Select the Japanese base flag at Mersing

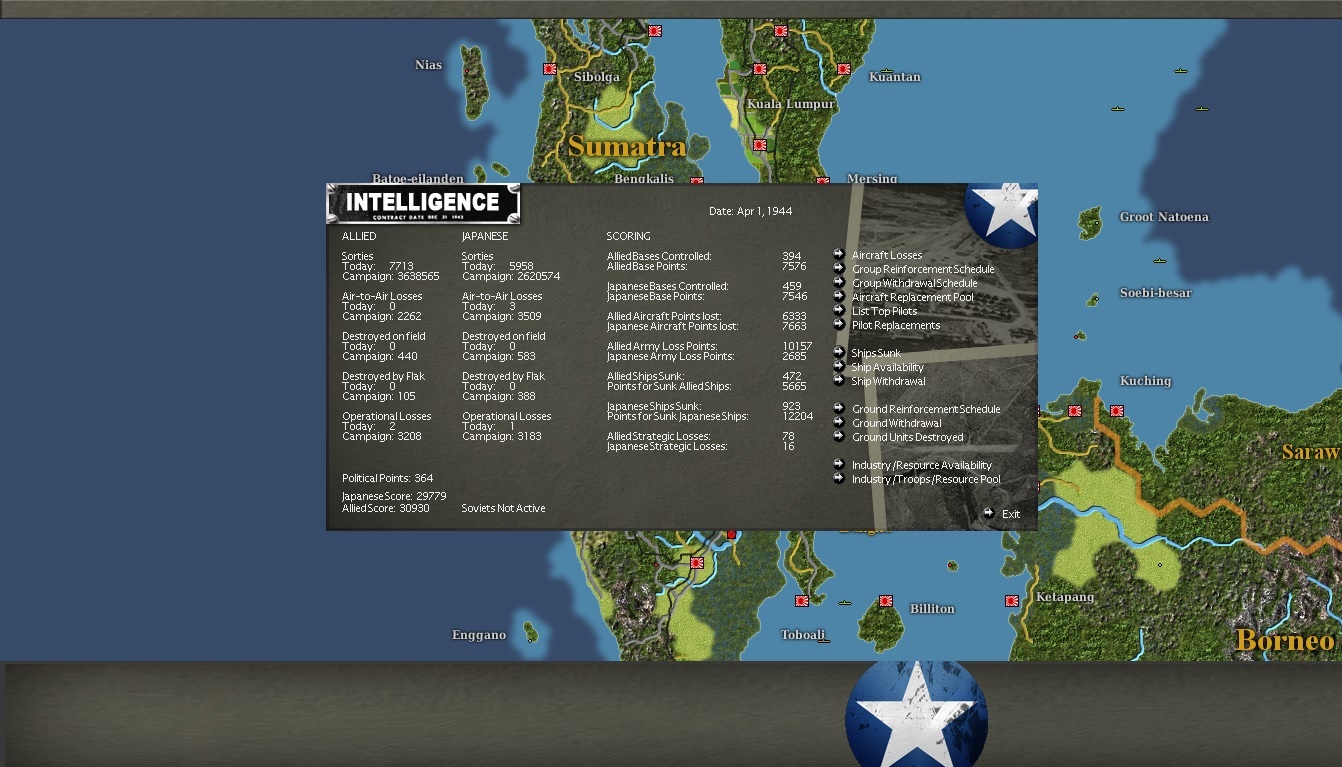822,182
